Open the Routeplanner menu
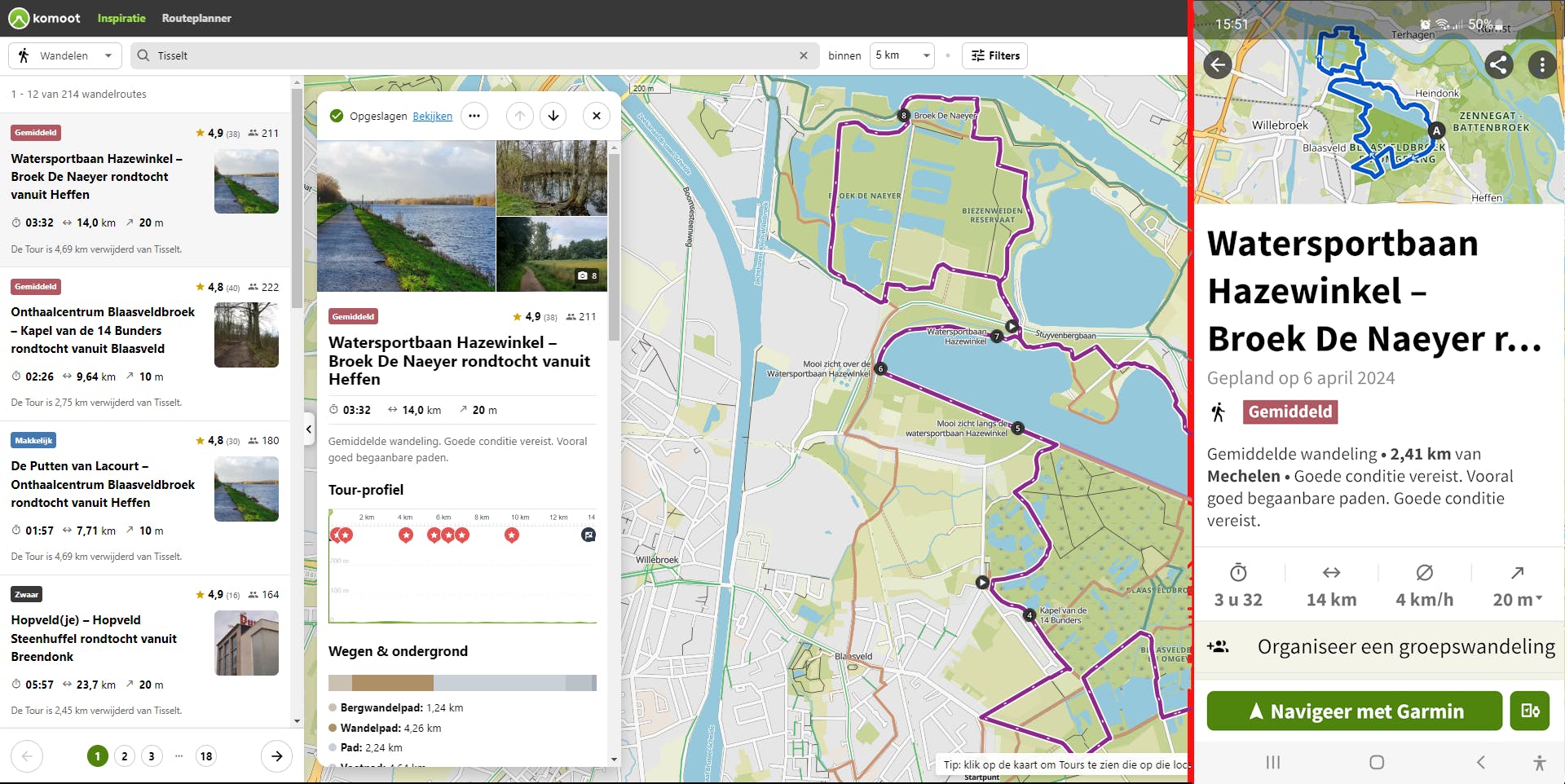The width and height of the screenshot is (1565, 784). pos(196,18)
